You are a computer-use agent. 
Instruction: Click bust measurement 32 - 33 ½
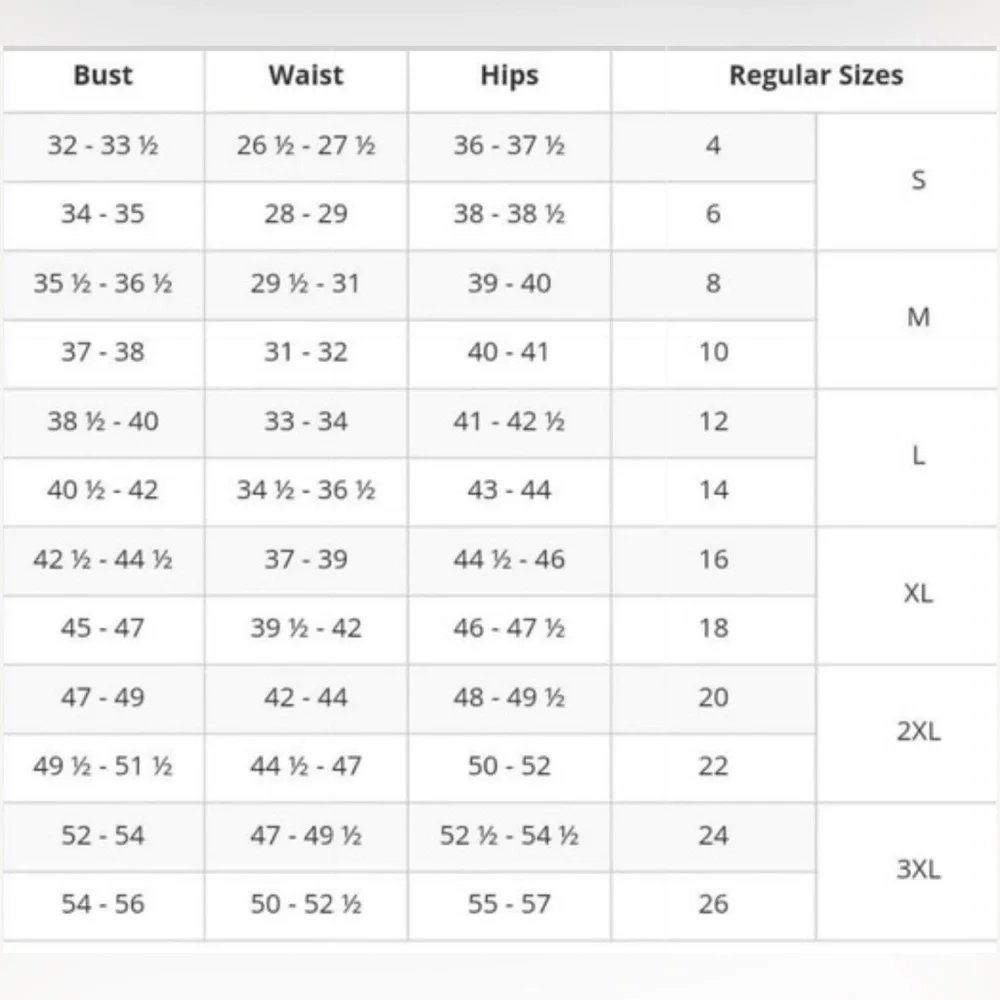(103, 146)
